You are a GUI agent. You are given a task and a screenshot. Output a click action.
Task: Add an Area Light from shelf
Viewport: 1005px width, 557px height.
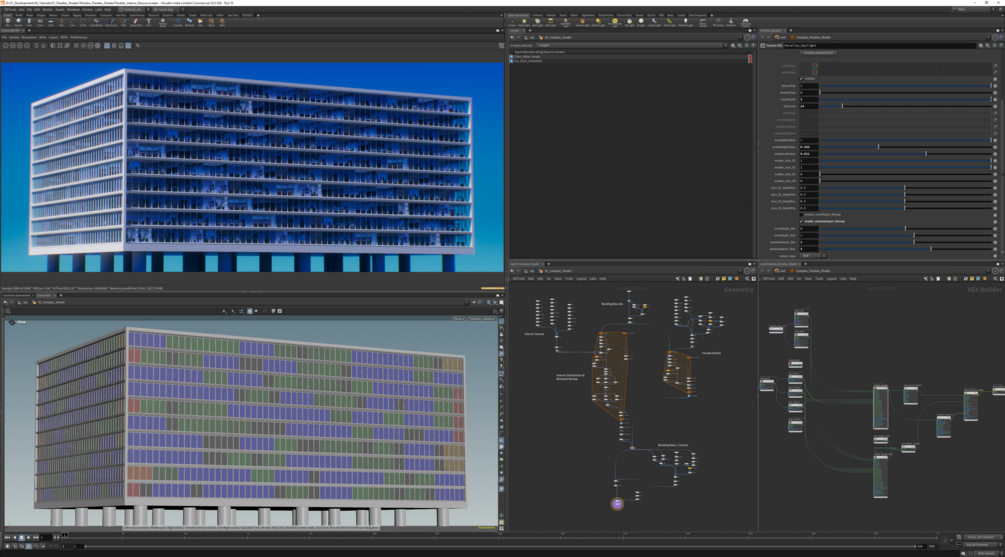point(550,22)
